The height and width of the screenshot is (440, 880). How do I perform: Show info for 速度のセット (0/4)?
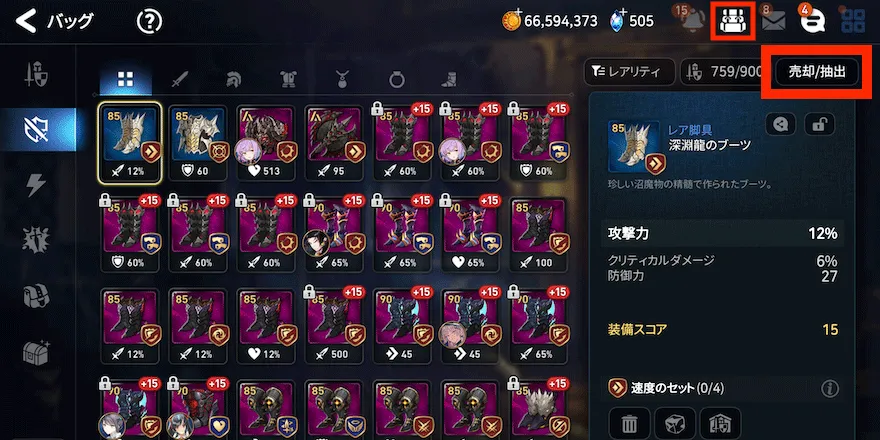coord(829,388)
